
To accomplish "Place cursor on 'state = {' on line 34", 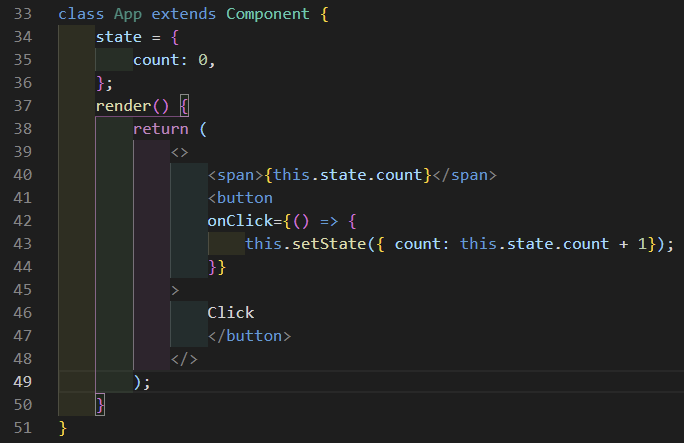I will click(x=137, y=37).
